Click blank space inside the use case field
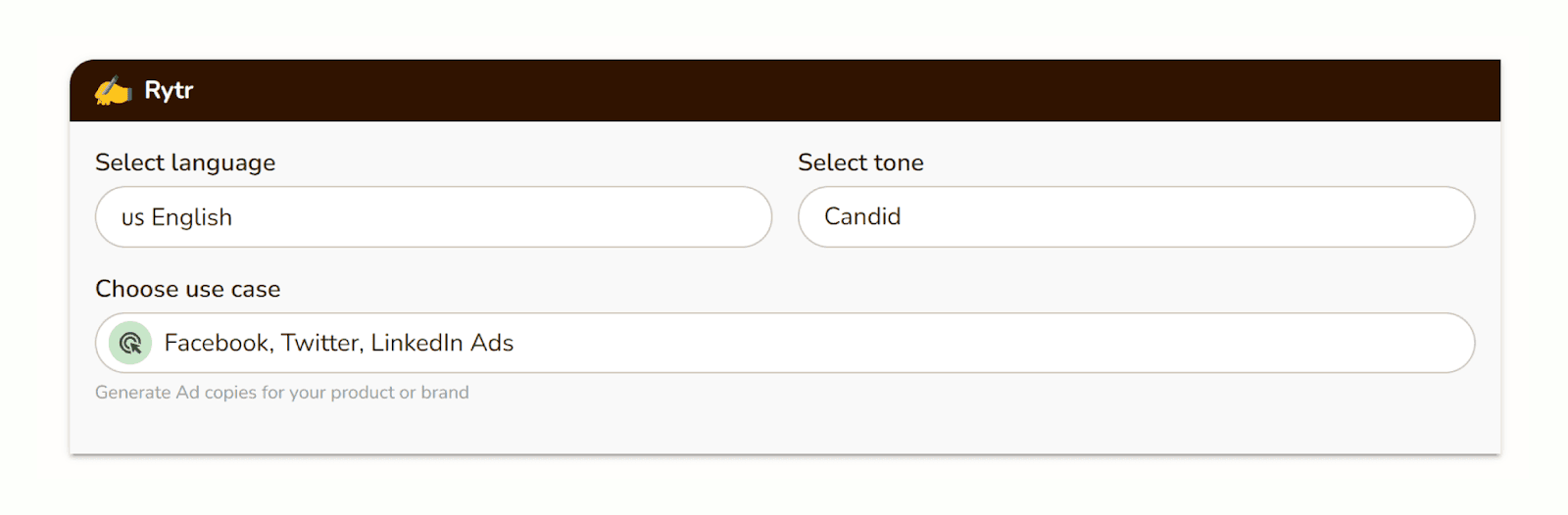The height and width of the screenshot is (515, 1568). (x=980, y=343)
